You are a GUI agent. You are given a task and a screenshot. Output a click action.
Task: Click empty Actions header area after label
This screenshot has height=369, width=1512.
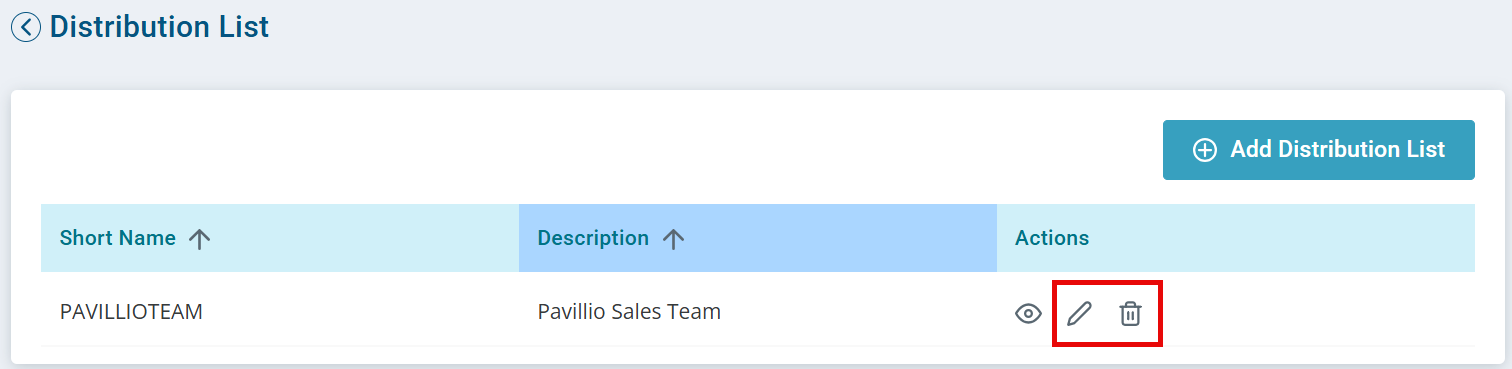point(1282,238)
